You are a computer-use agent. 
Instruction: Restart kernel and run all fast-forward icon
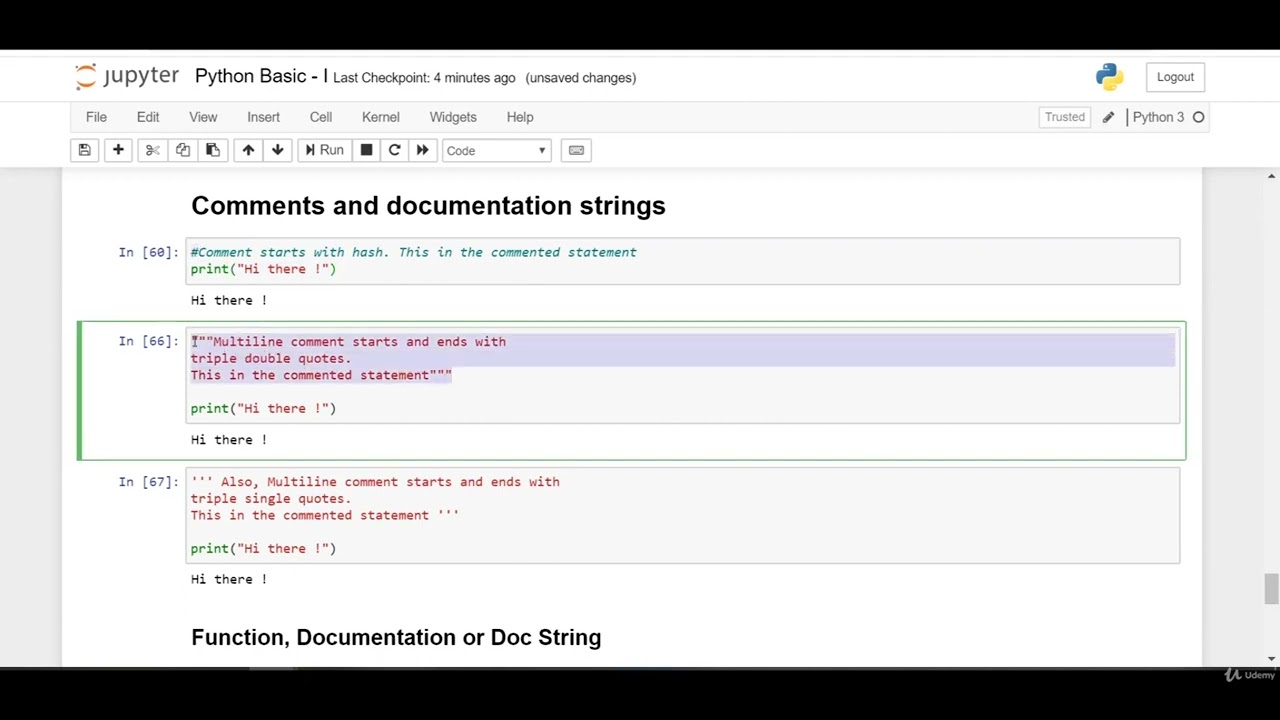(422, 150)
